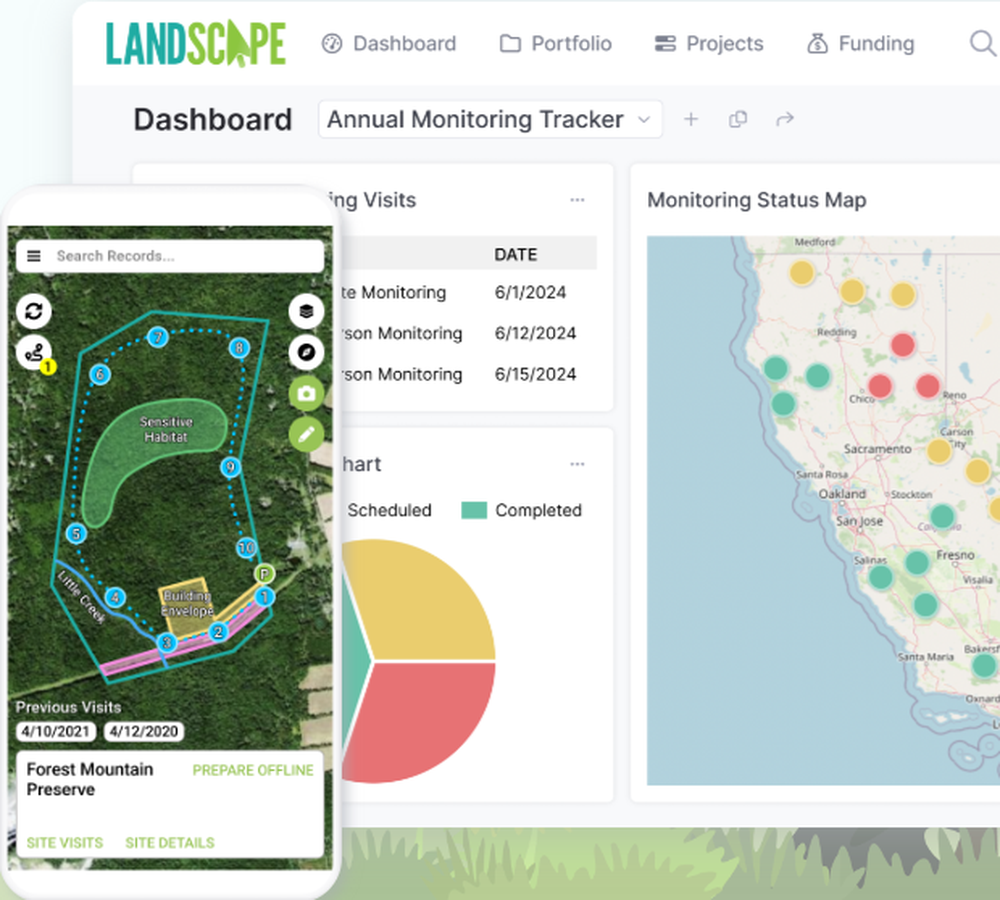Viewport: 1000px width, 900px height.
Task: Share the dashboard with the arrow icon
Action: 785,119
